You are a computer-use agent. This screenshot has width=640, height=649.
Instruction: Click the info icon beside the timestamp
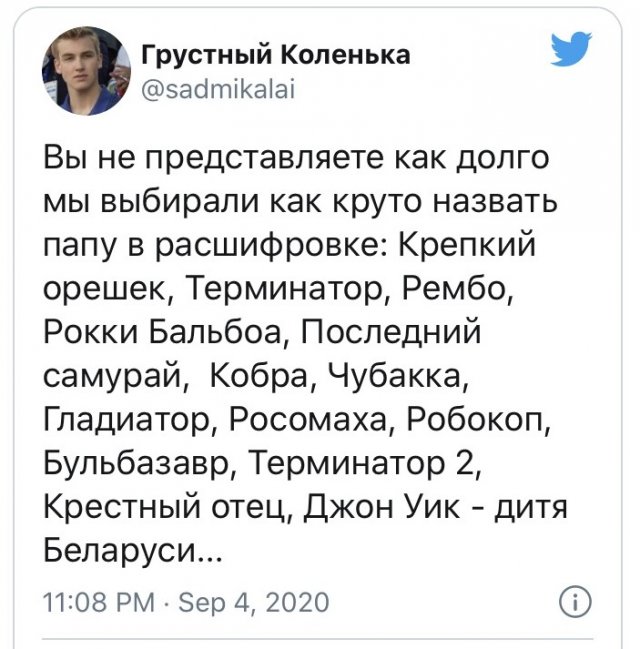tap(577, 602)
